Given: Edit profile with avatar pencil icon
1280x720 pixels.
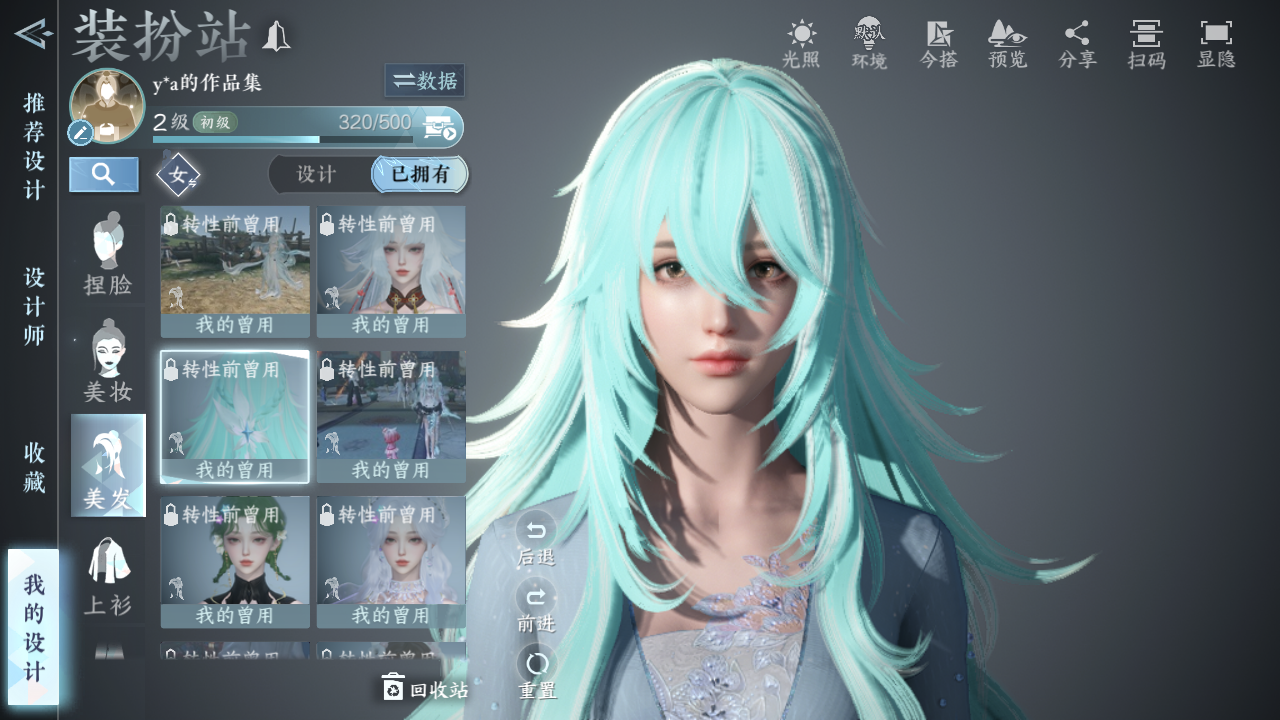Looking at the screenshot, I should pos(80,133).
